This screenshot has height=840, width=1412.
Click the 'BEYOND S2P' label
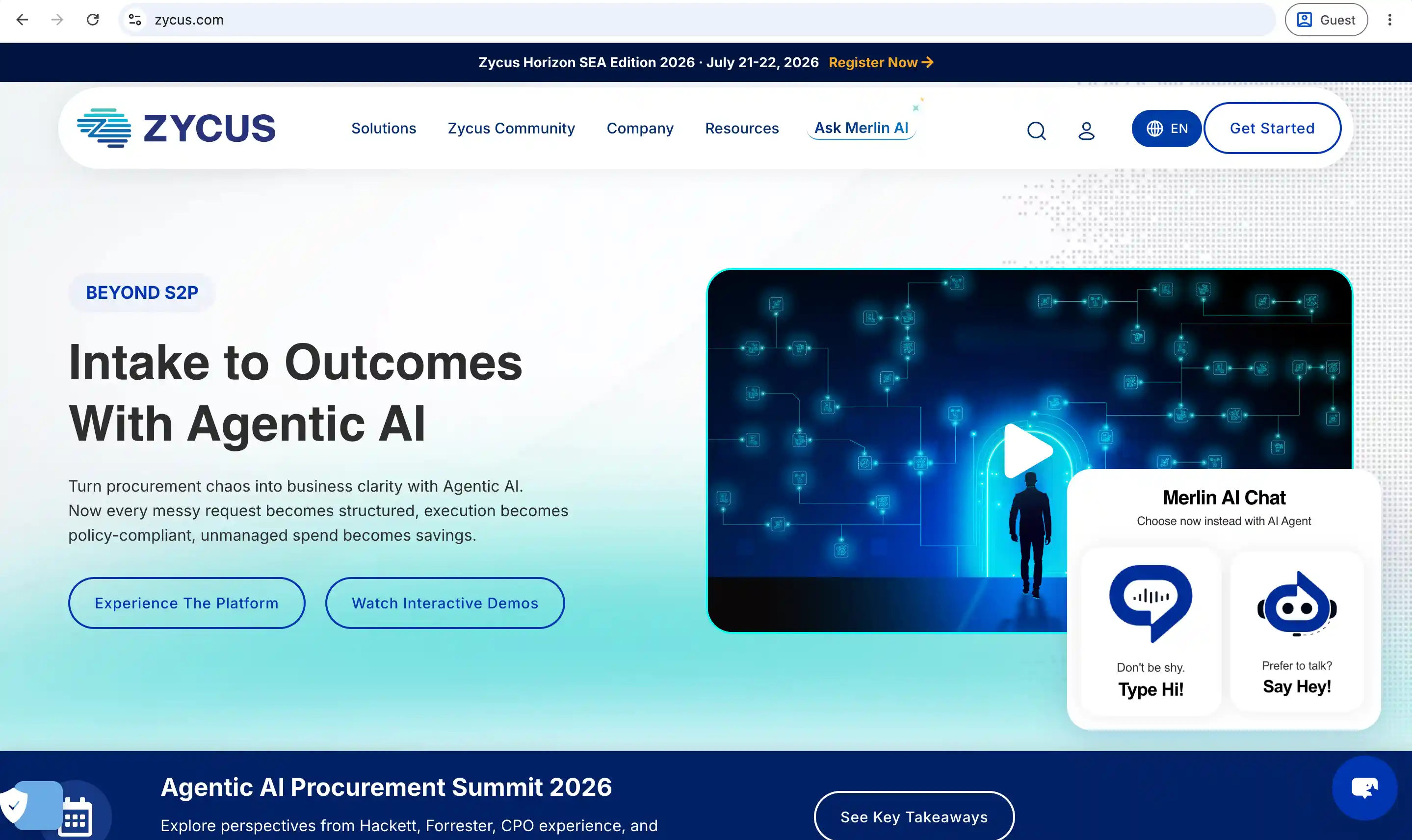coord(141,292)
